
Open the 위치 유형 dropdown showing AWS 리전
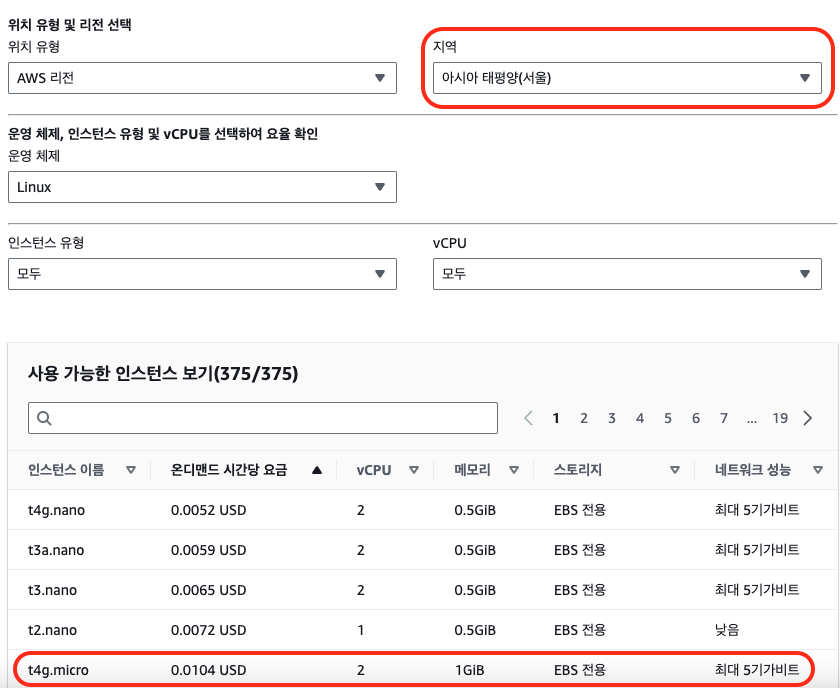pos(202,78)
